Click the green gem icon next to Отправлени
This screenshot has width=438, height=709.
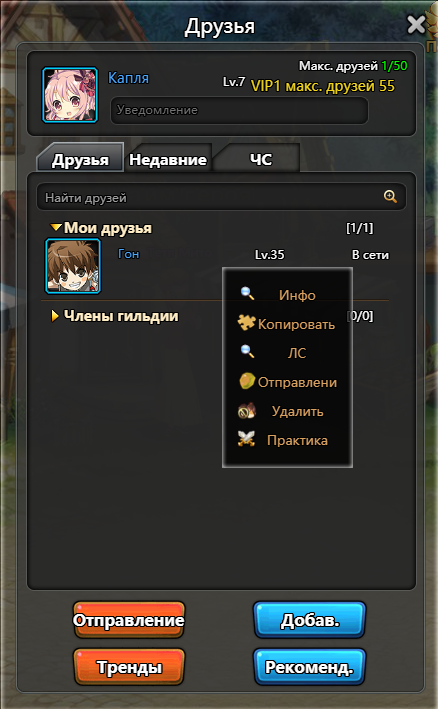click(x=247, y=381)
